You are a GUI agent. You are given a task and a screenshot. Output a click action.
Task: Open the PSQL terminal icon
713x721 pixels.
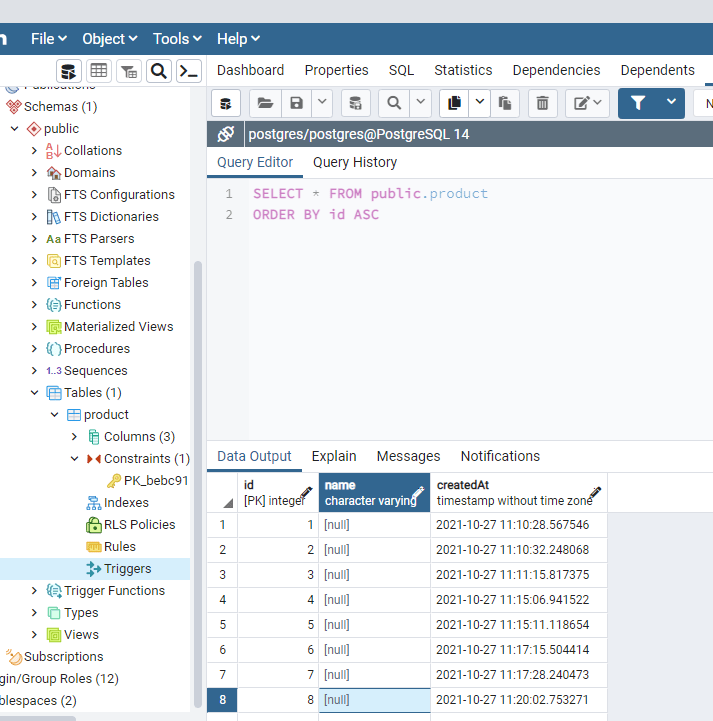click(x=189, y=71)
